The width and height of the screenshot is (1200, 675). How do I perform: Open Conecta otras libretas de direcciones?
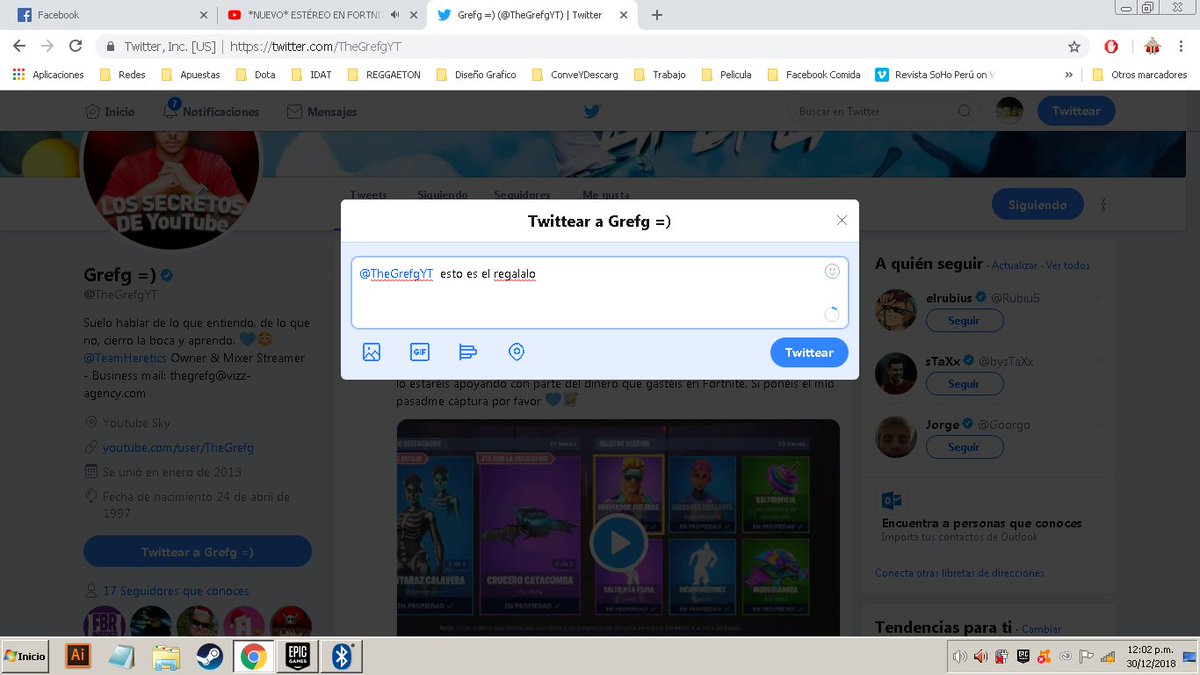pyautogui.click(x=960, y=573)
